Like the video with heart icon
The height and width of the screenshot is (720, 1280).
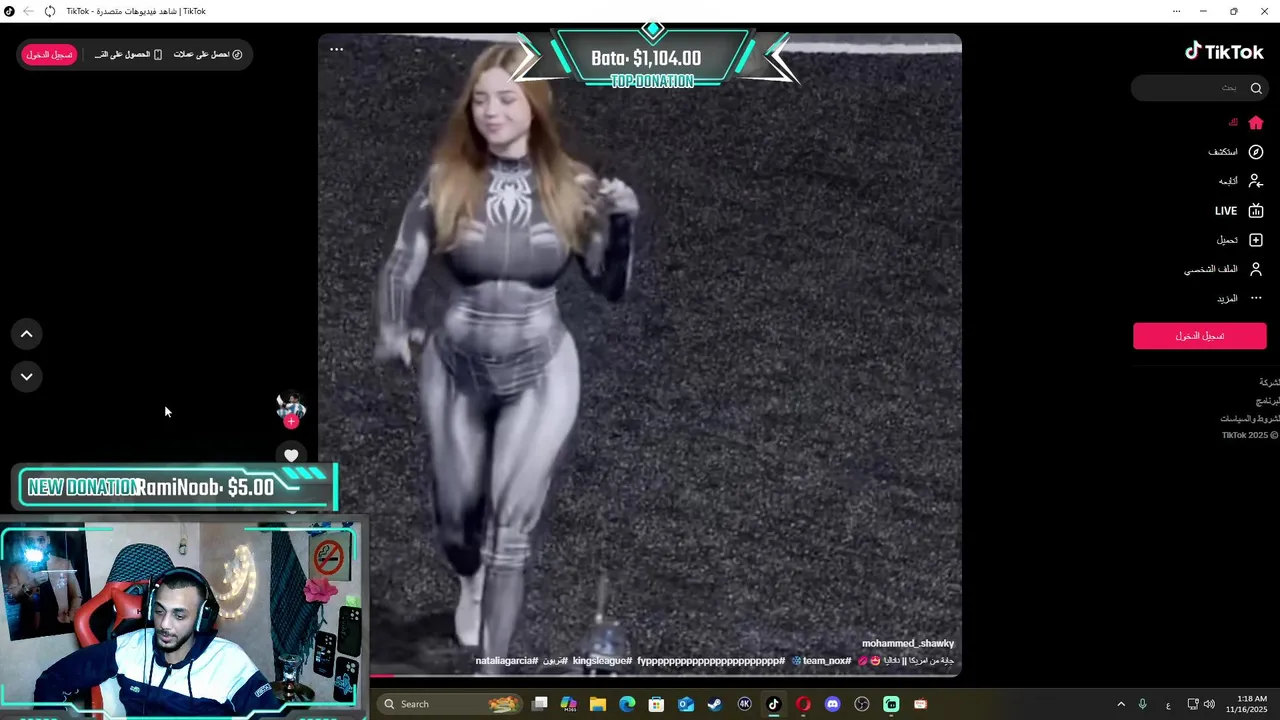(291, 456)
